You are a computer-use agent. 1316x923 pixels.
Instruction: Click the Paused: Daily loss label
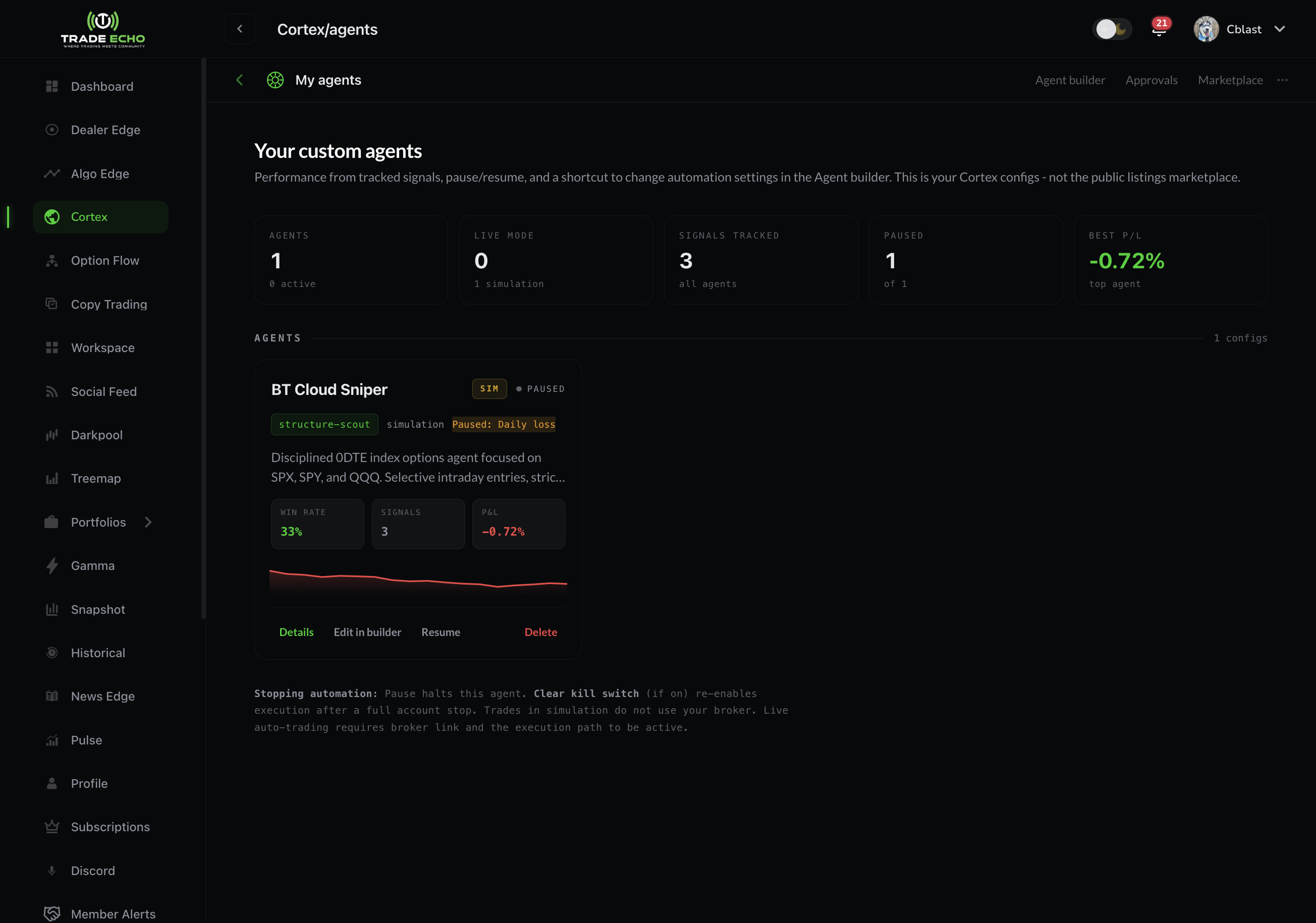pos(504,425)
